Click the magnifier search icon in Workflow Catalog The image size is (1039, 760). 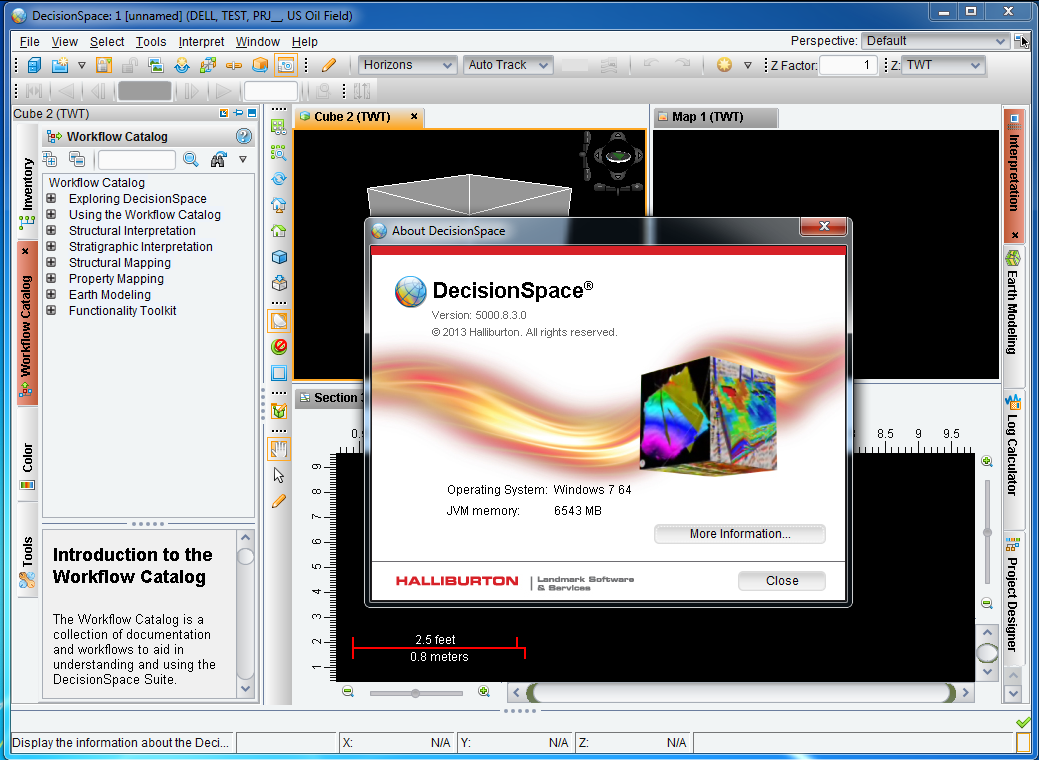point(191,159)
